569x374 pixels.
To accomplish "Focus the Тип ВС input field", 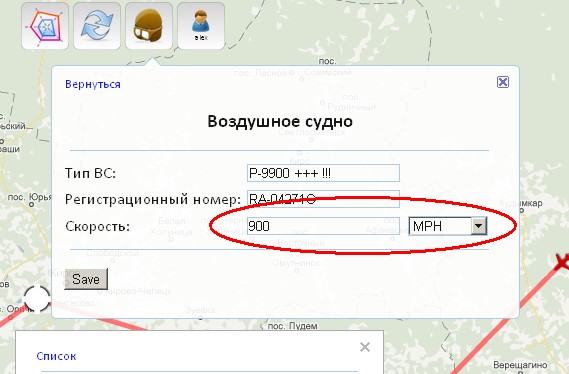I will [323, 173].
